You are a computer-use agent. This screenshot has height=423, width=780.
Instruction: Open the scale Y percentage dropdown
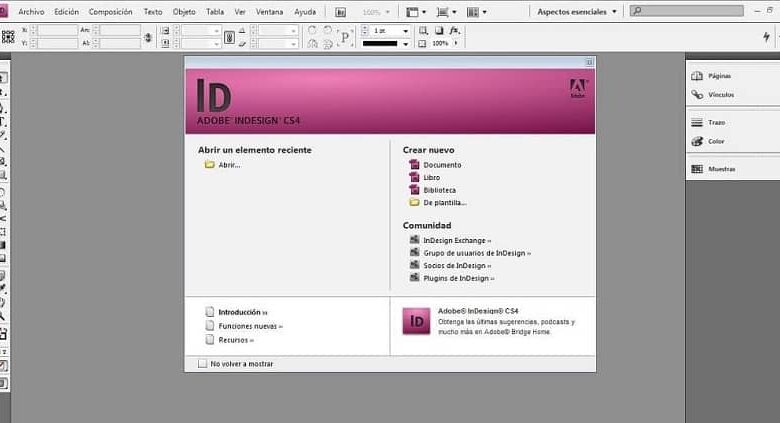[216, 44]
